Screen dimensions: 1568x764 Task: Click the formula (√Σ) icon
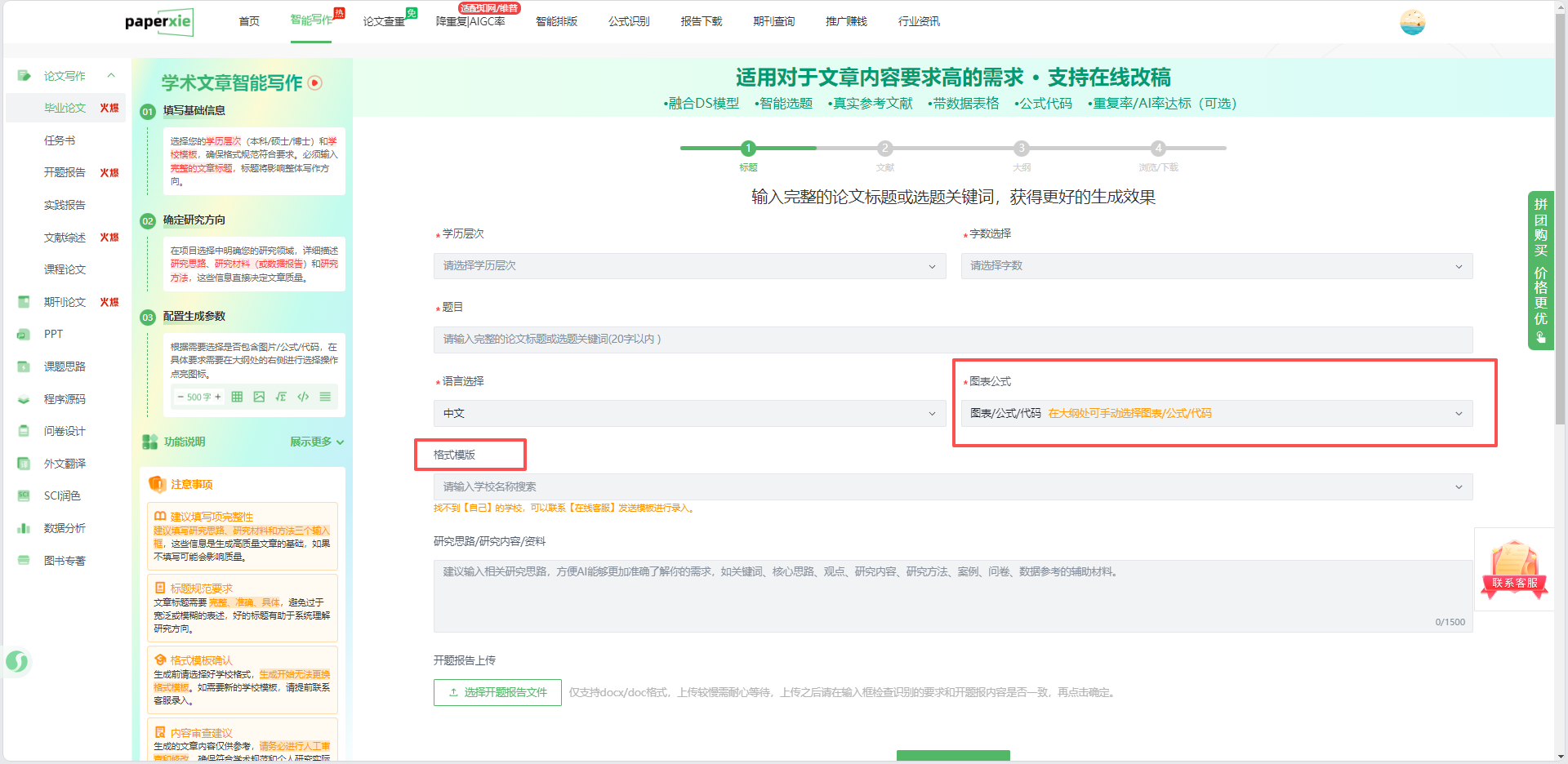(x=281, y=397)
